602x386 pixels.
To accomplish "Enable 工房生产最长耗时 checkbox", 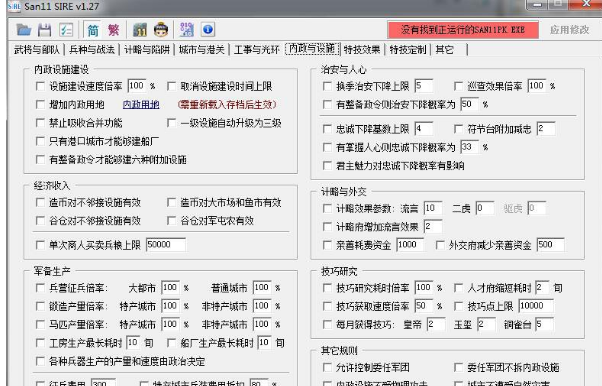I will coord(40,343).
